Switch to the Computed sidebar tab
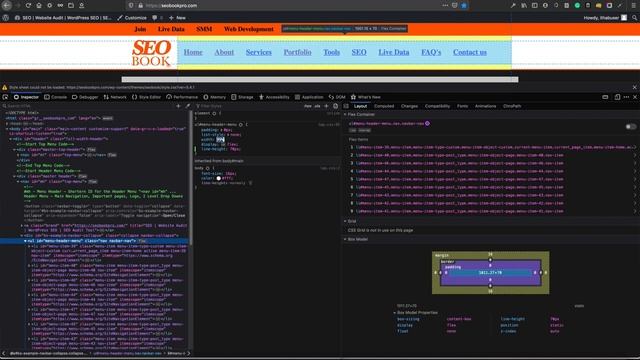 click(x=384, y=106)
